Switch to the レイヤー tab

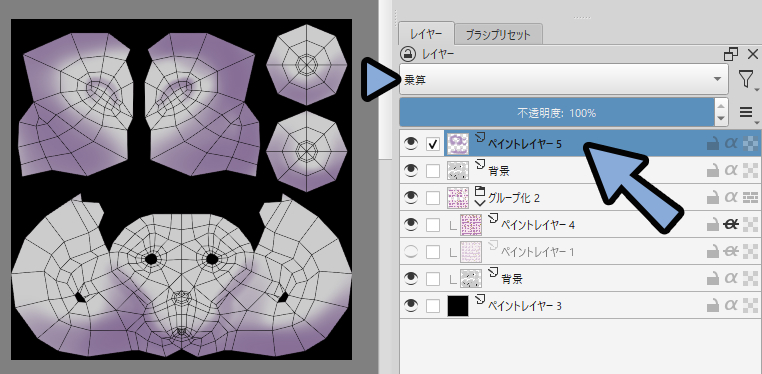tap(426, 34)
